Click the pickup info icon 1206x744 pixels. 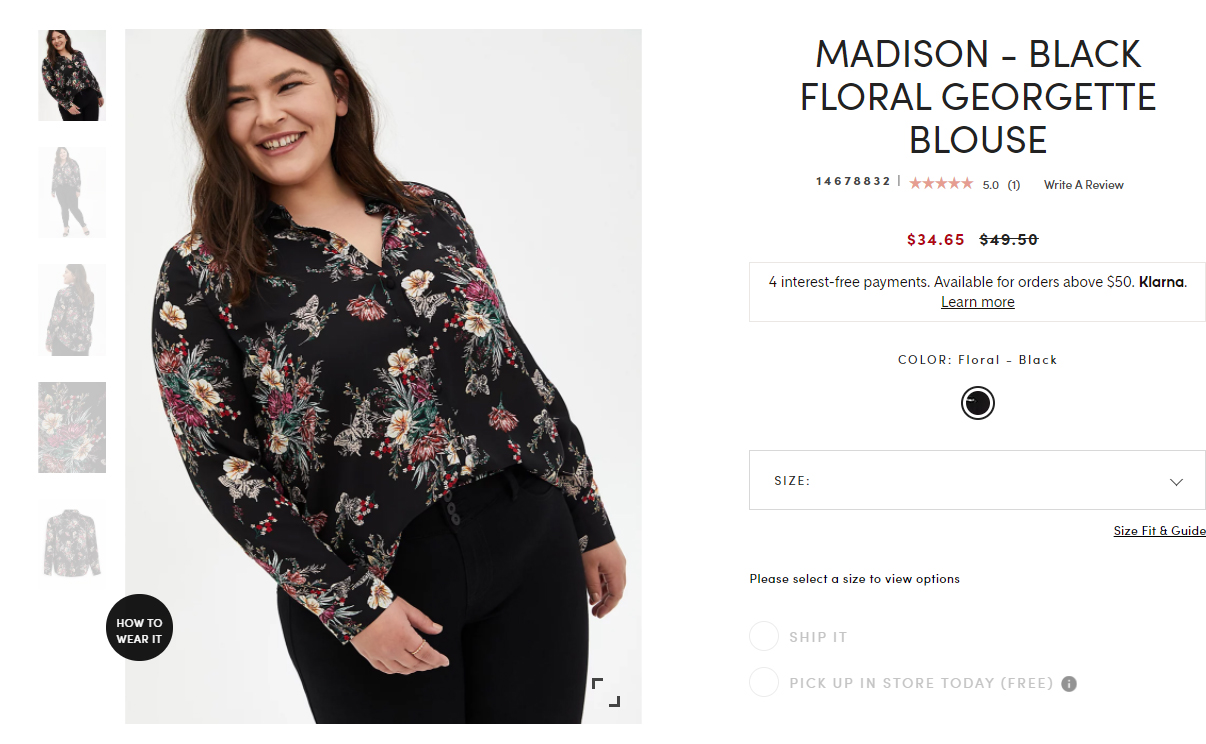1069,684
